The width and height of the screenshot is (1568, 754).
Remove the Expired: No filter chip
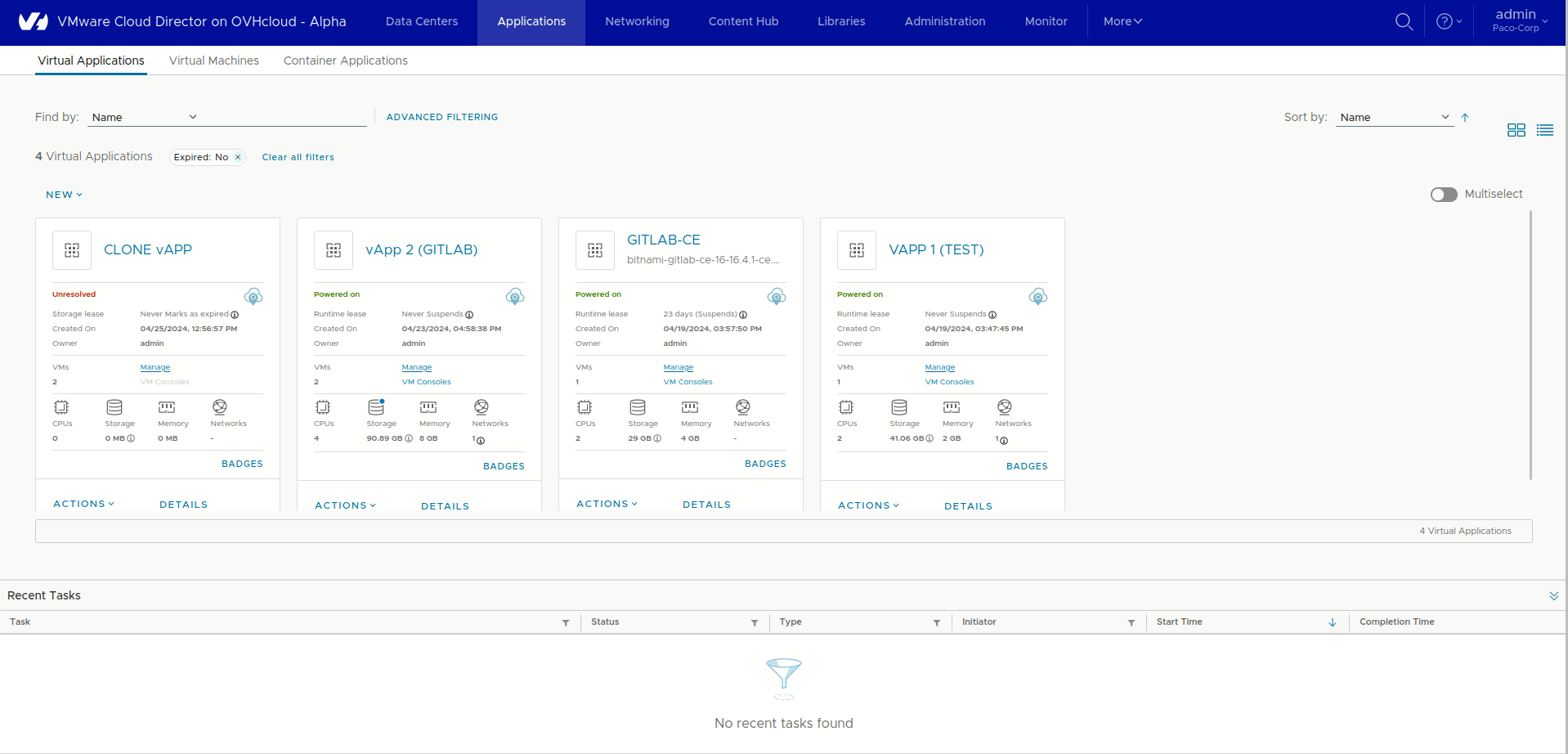coord(237,157)
